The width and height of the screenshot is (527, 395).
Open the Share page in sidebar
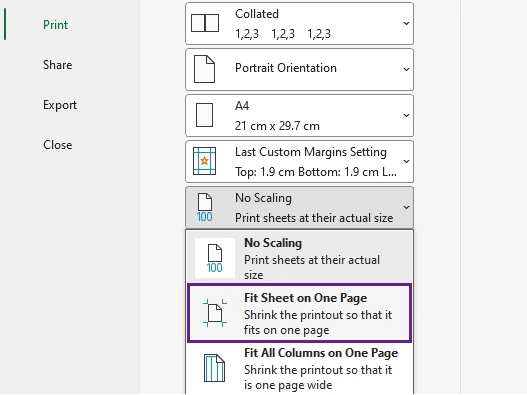(x=57, y=65)
